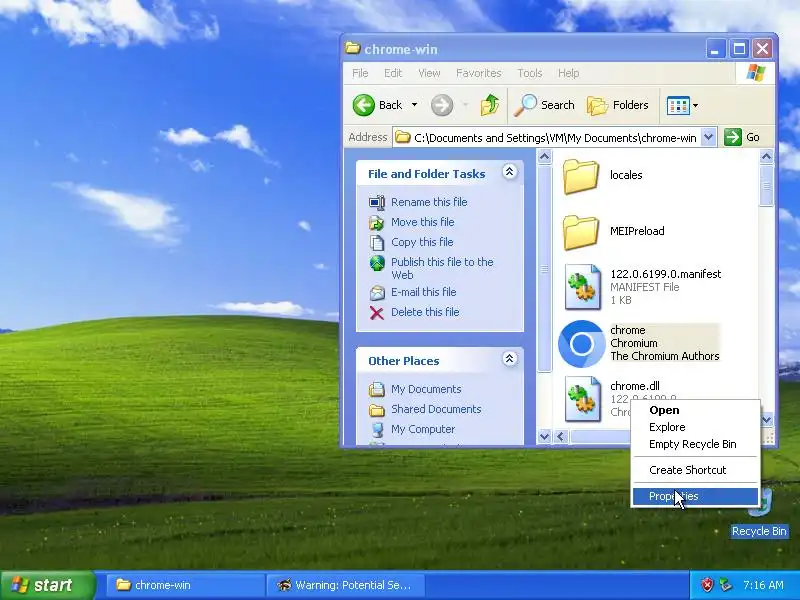Switch to Warning: Potential Se… taskbar button
The image size is (800, 600).
(347, 585)
